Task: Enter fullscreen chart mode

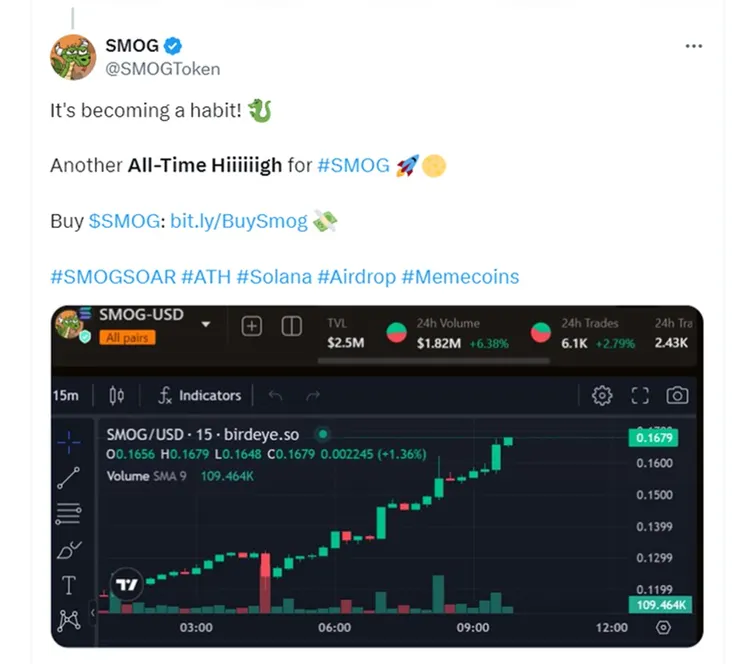Action: (640, 395)
